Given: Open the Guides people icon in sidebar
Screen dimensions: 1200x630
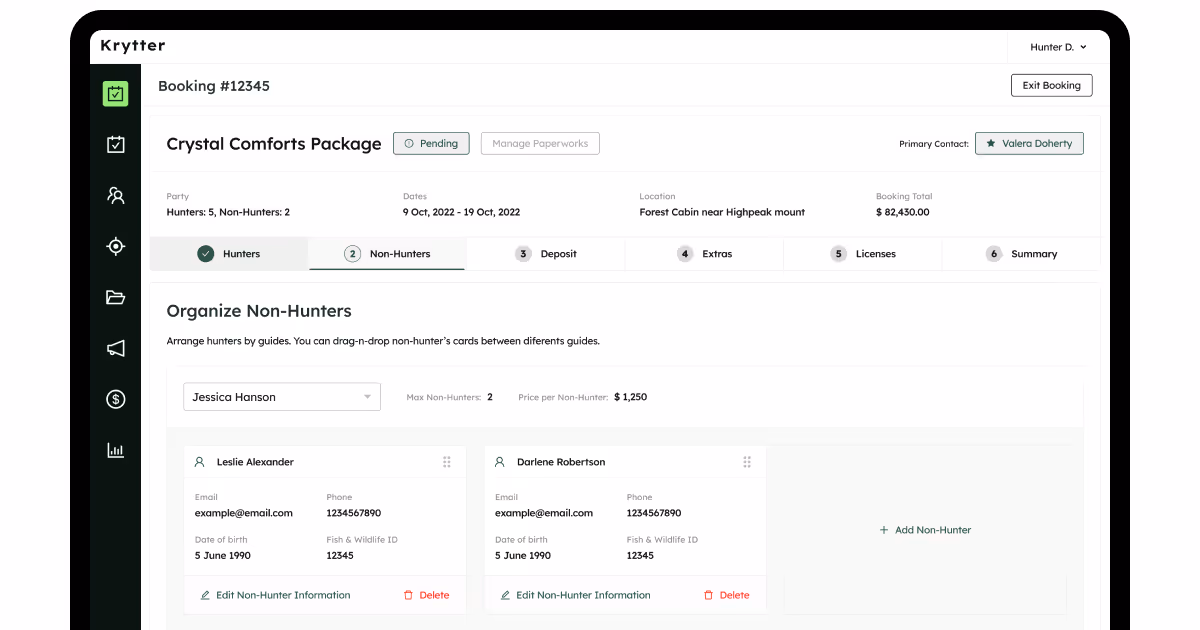Looking at the screenshot, I should click(x=115, y=195).
